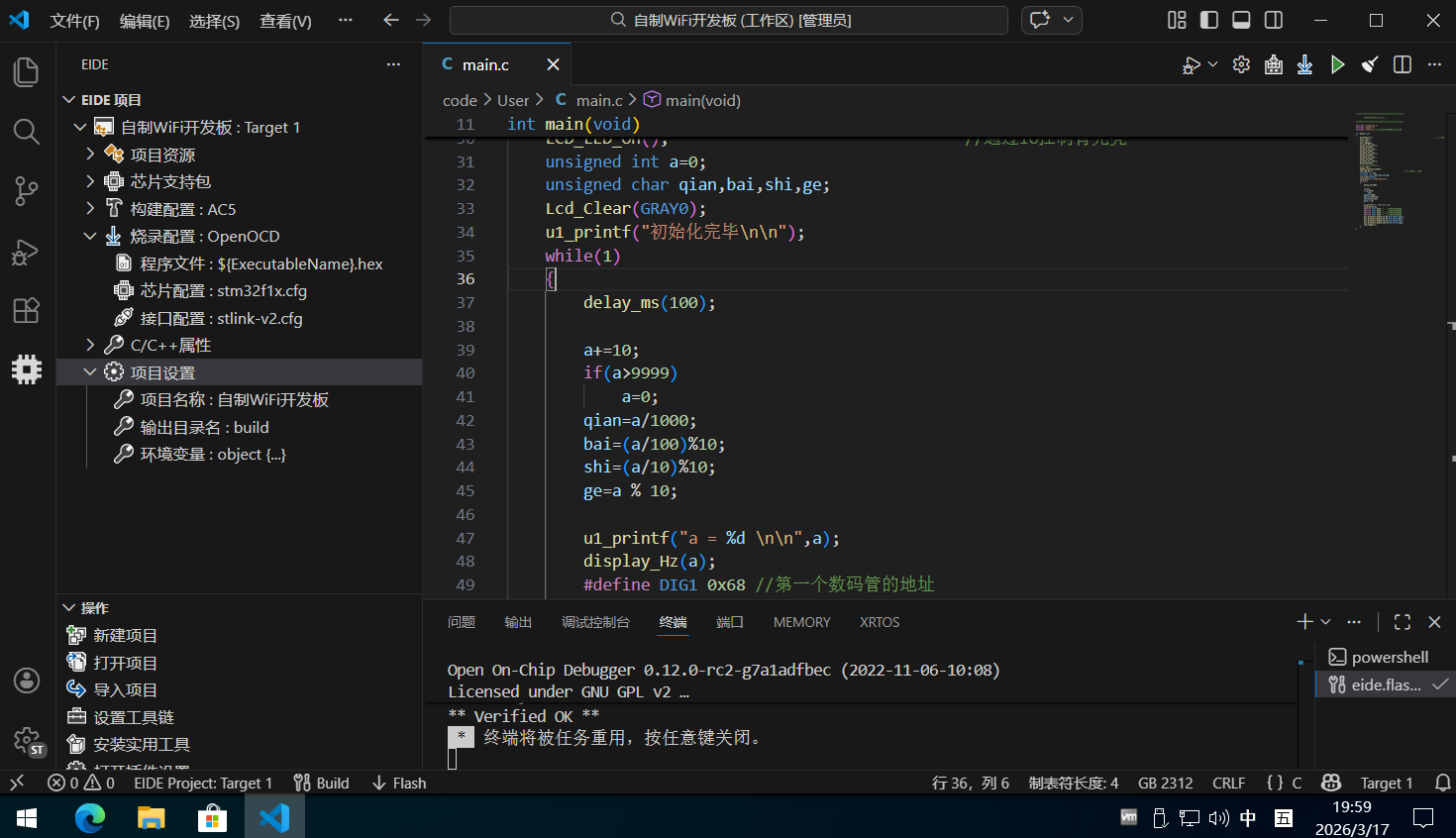The height and width of the screenshot is (838, 1456).
Task: Maximize the terminal panel size
Action: [x=1403, y=622]
